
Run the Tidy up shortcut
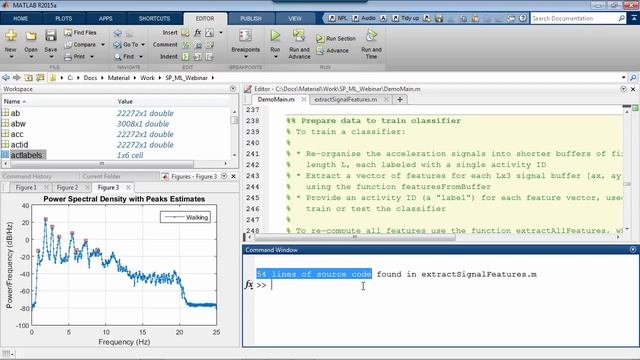tap(405, 18)
